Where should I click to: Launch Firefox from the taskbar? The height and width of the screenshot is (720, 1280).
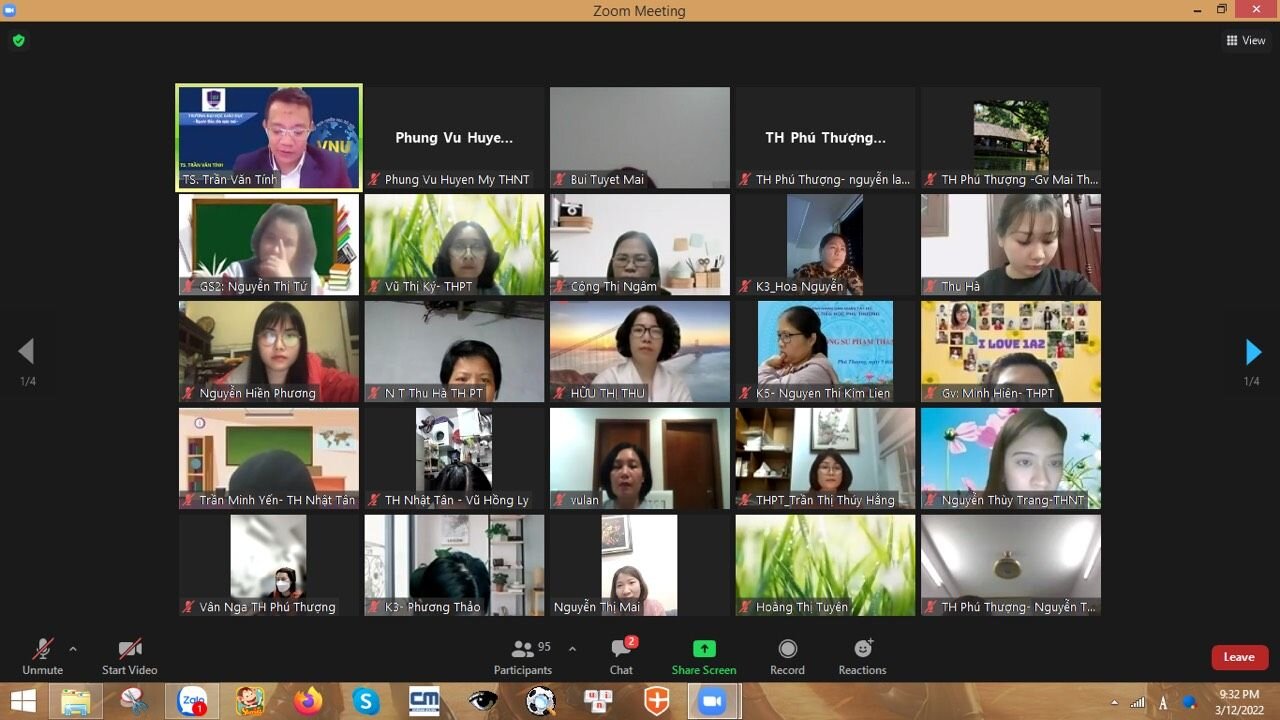click(x=308, y=701)
